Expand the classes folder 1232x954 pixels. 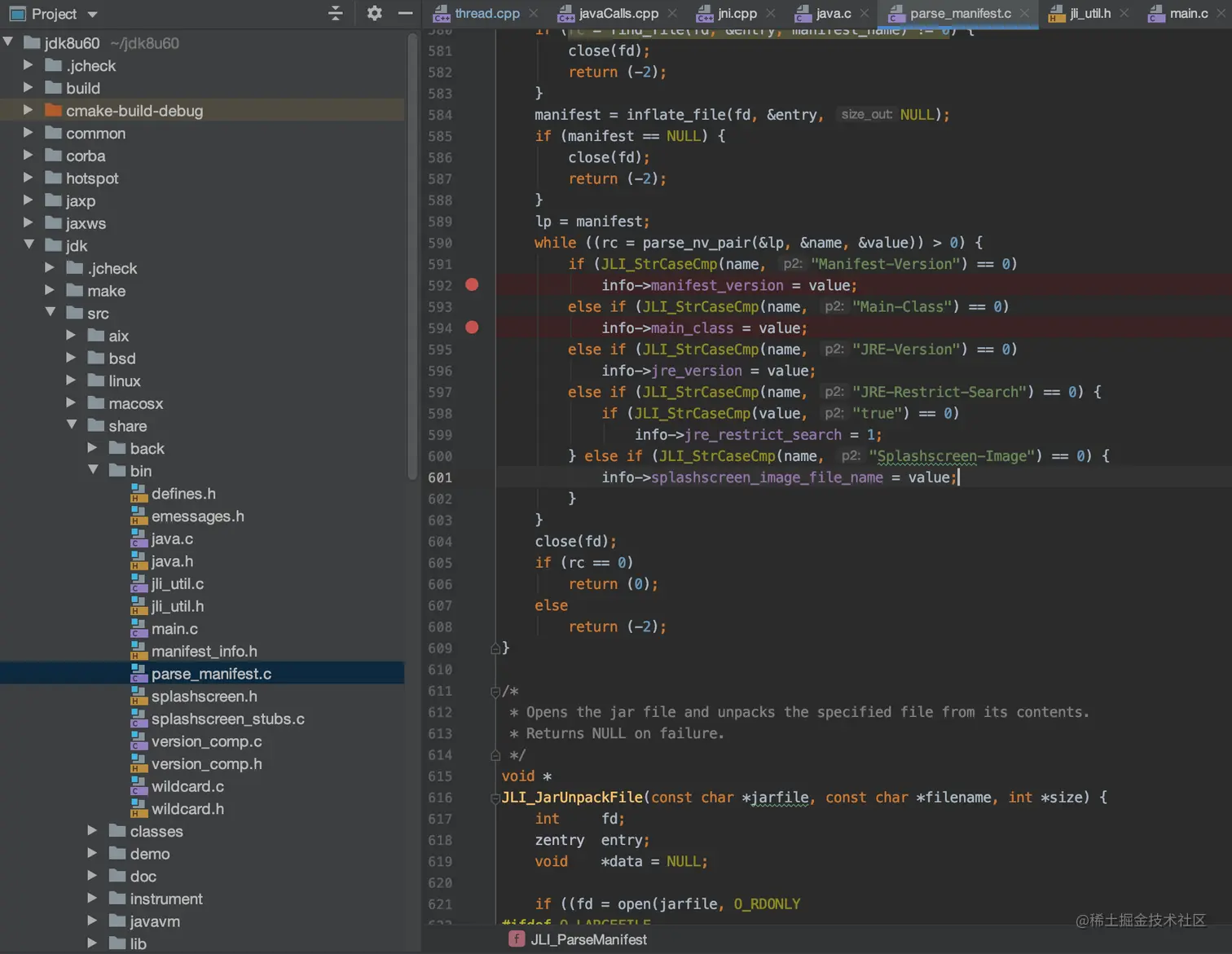click(x=93, y=831)
